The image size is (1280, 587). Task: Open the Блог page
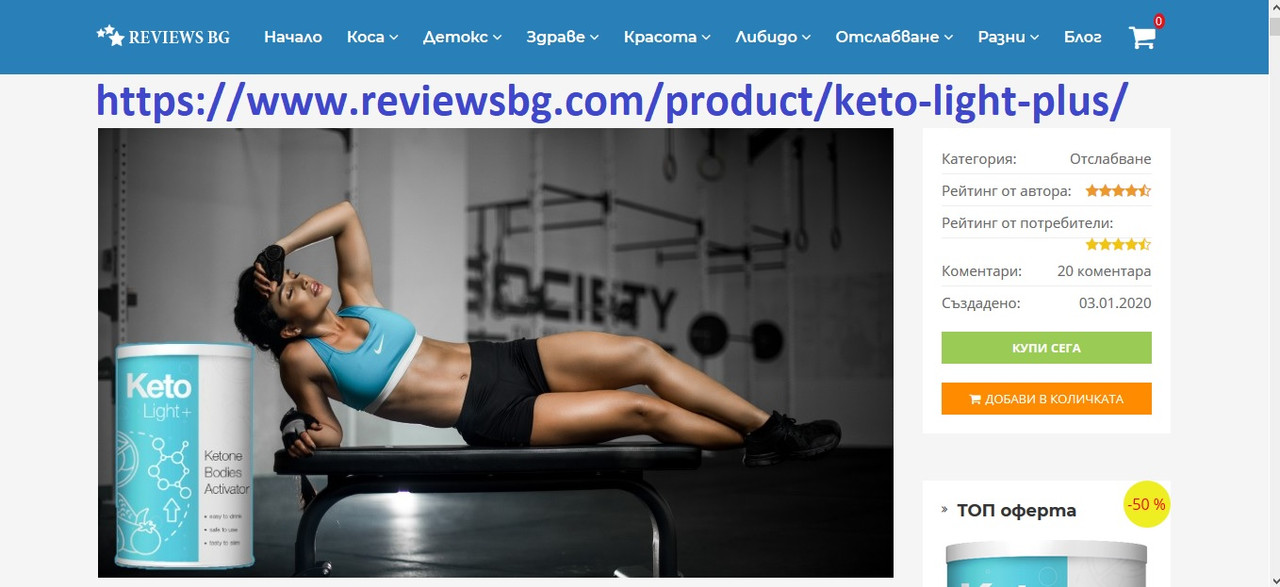coord(1083,37)
